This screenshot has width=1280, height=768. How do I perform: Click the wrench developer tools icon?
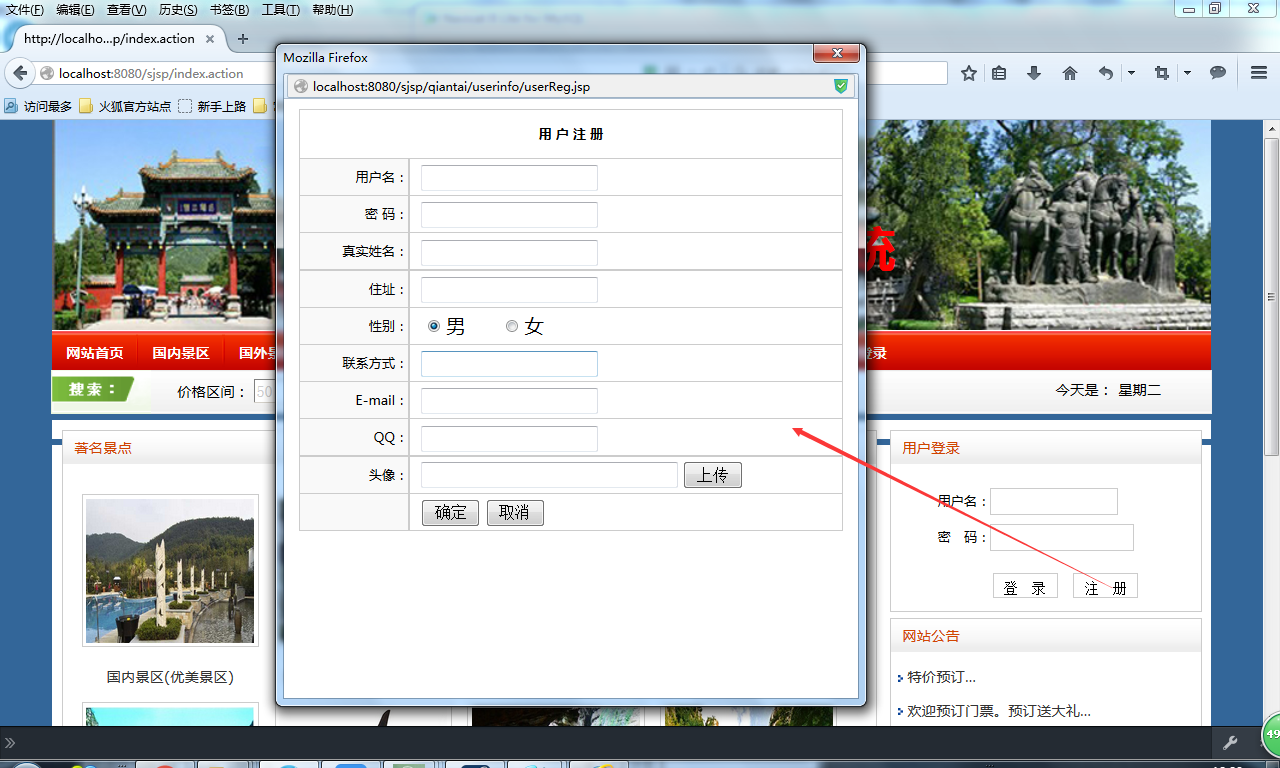coord(1231,742)
